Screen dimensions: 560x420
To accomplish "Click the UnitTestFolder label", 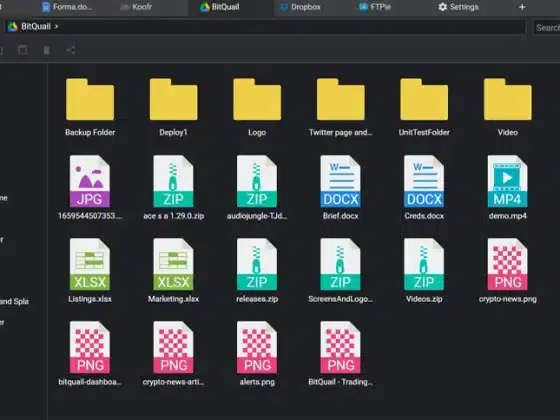I will click(424, 132).
